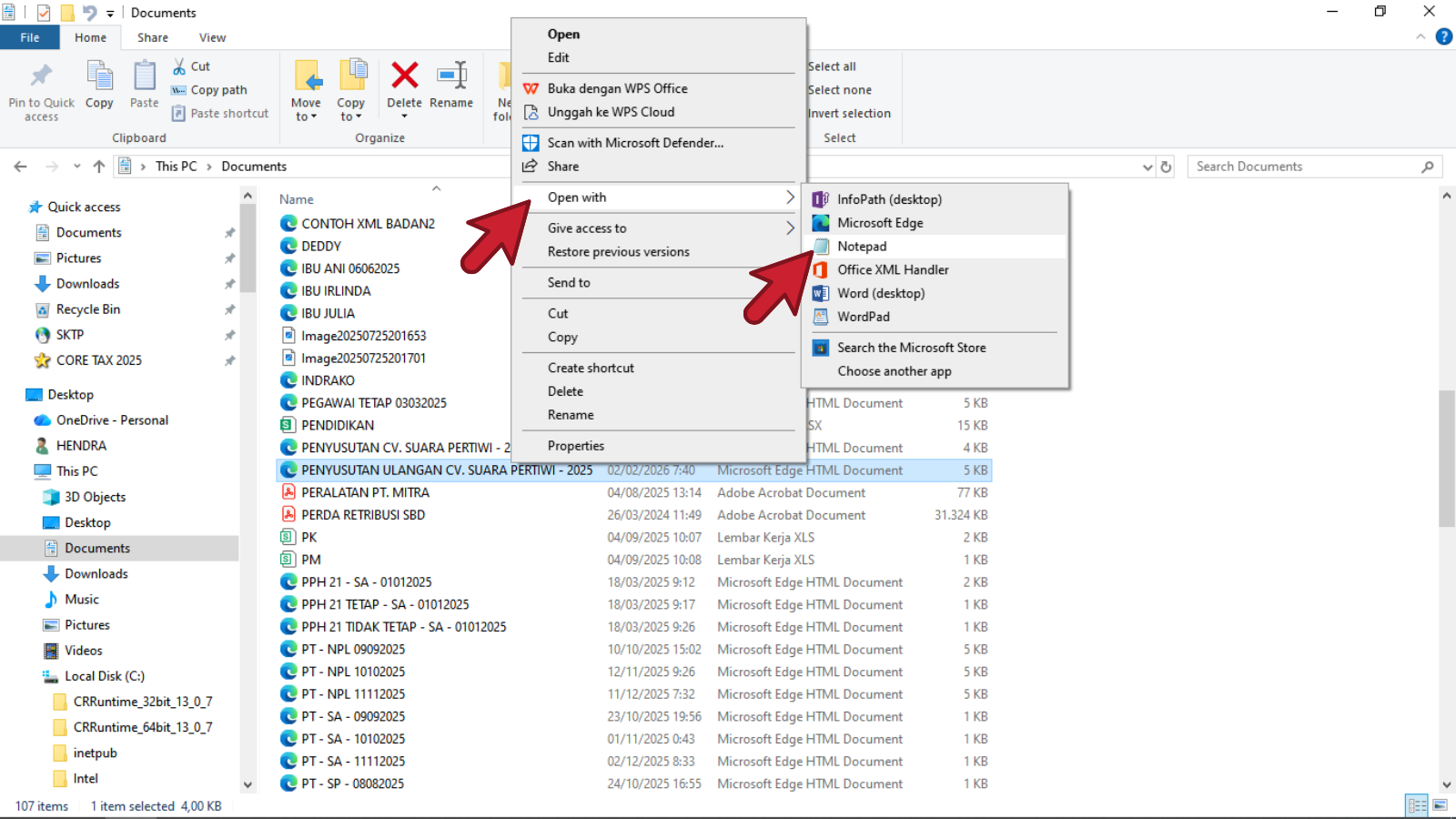The image size is (1456, 819).
Task: Open the View ribbon tab
Action: tap(212, 37)
